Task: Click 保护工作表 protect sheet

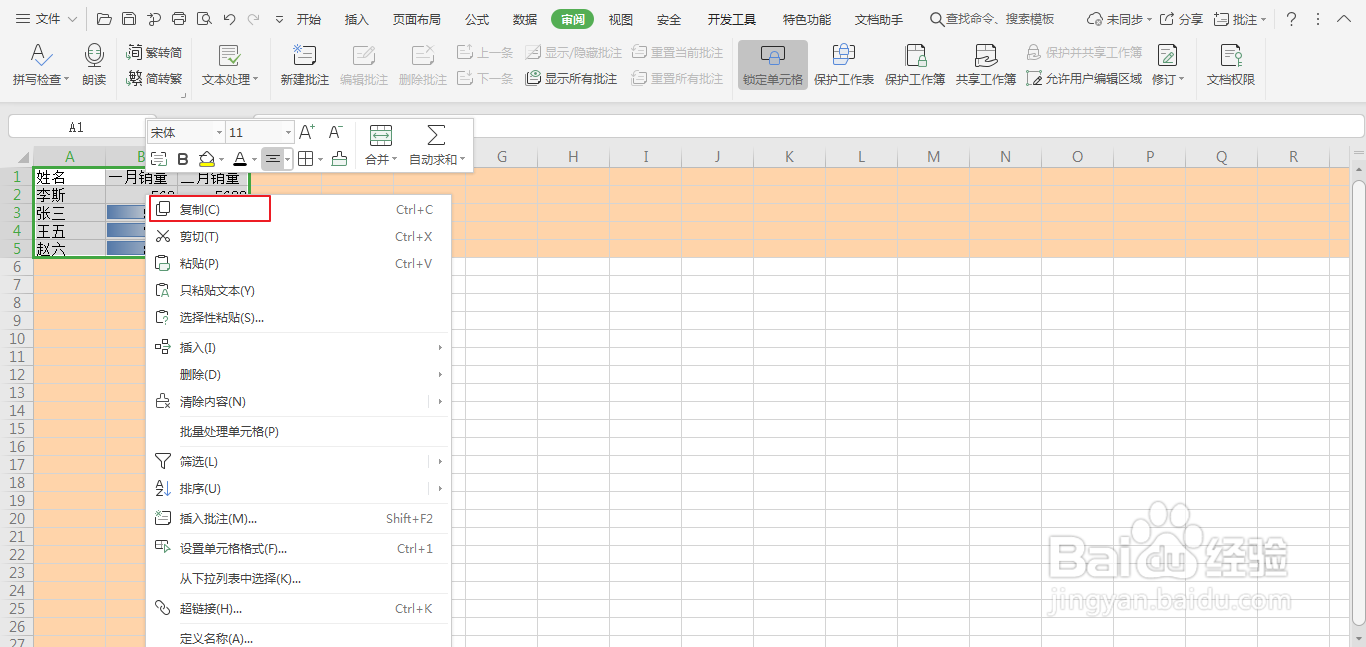Action: [843, 65]
